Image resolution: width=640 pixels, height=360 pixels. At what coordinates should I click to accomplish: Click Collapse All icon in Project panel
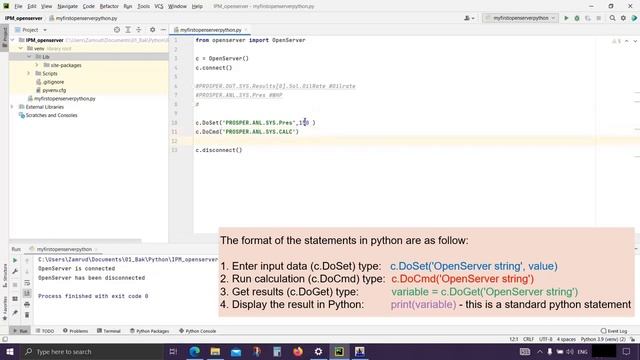139,30
